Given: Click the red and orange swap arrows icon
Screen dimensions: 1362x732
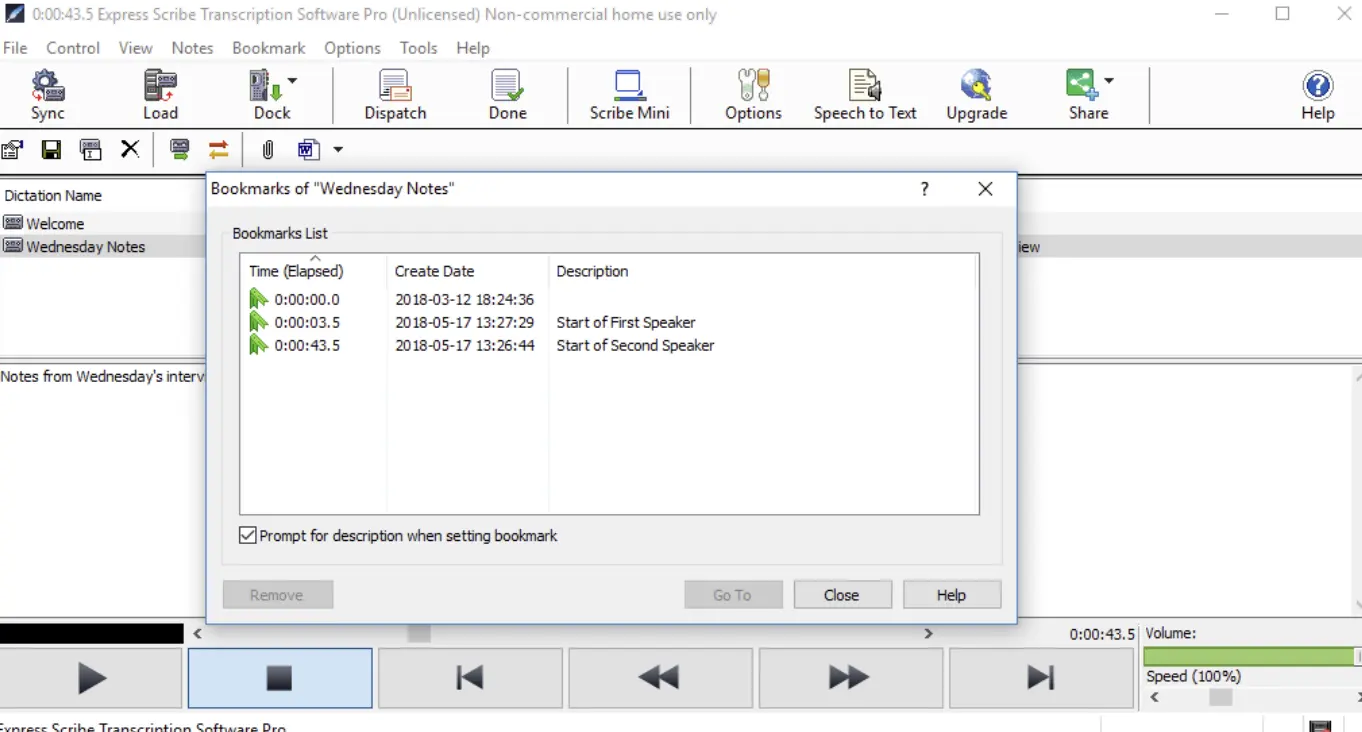Looking at the screenshot, I should (x=219, y=150).
